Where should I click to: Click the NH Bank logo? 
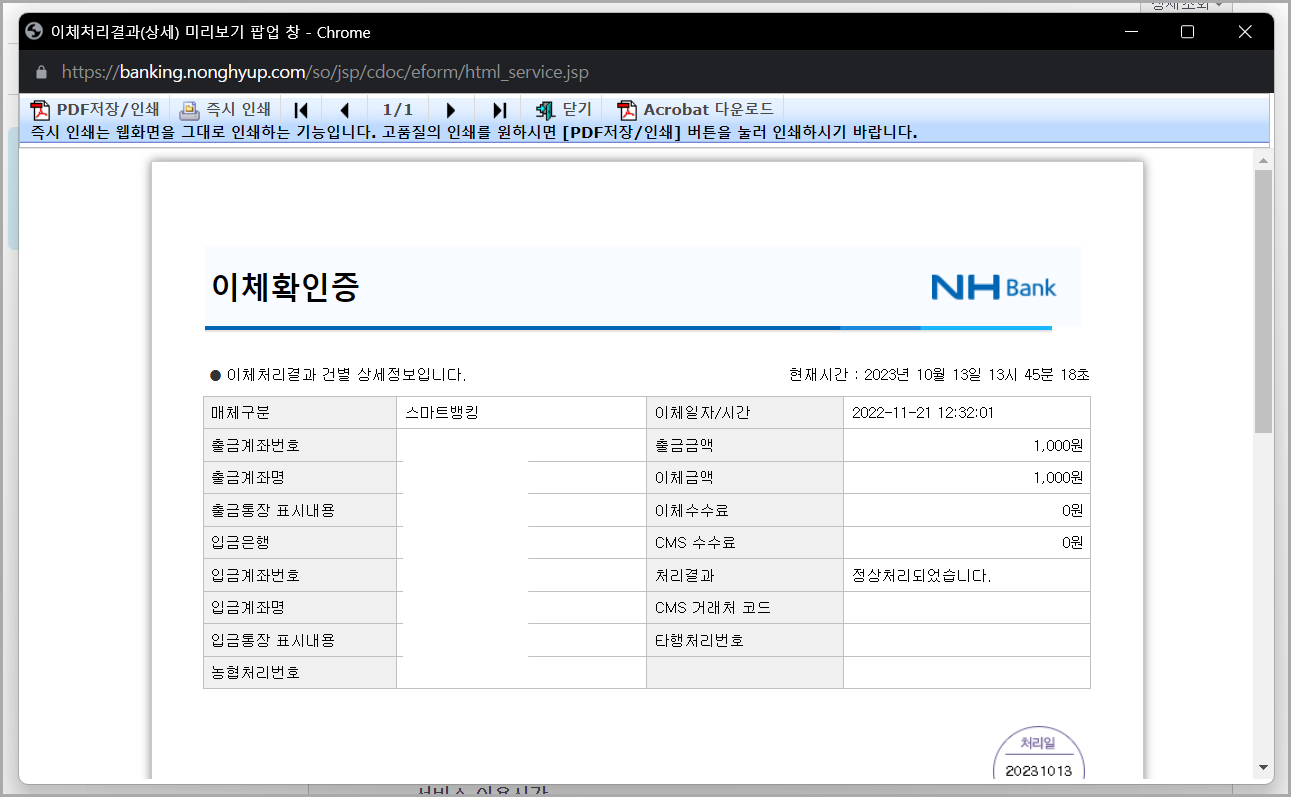(x=993, y=287)
